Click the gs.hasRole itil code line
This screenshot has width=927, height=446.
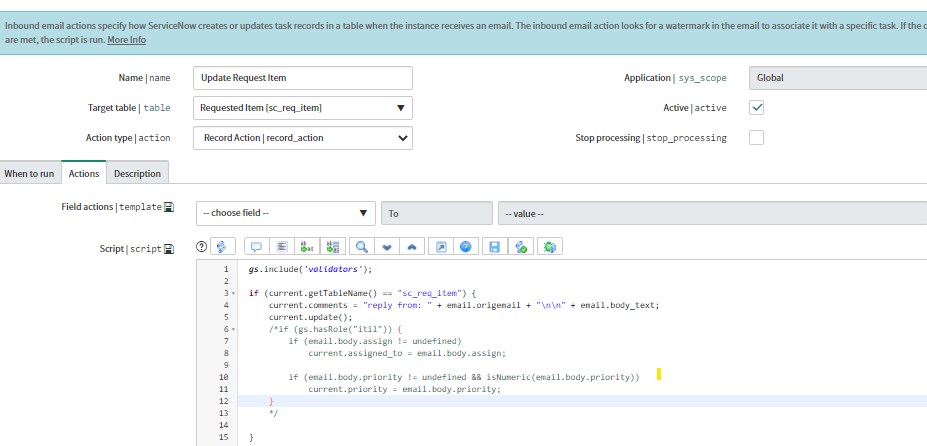(335, 329)
